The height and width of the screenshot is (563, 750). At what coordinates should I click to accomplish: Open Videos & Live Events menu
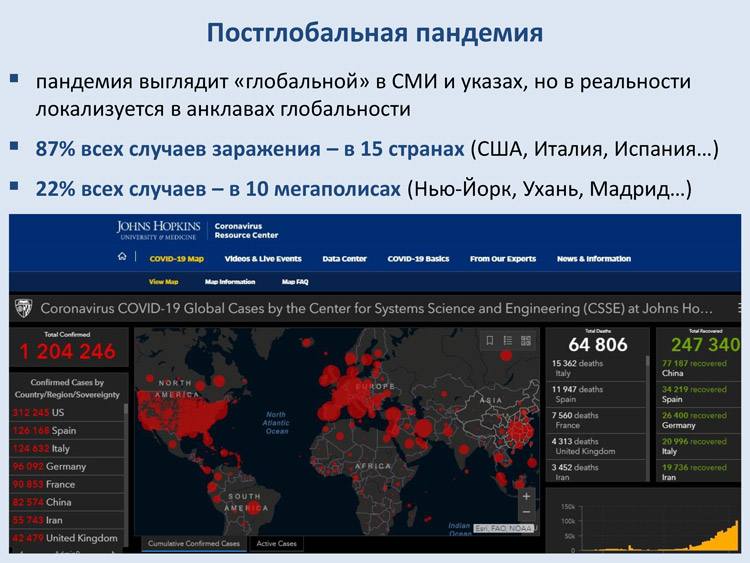[263, 259]
